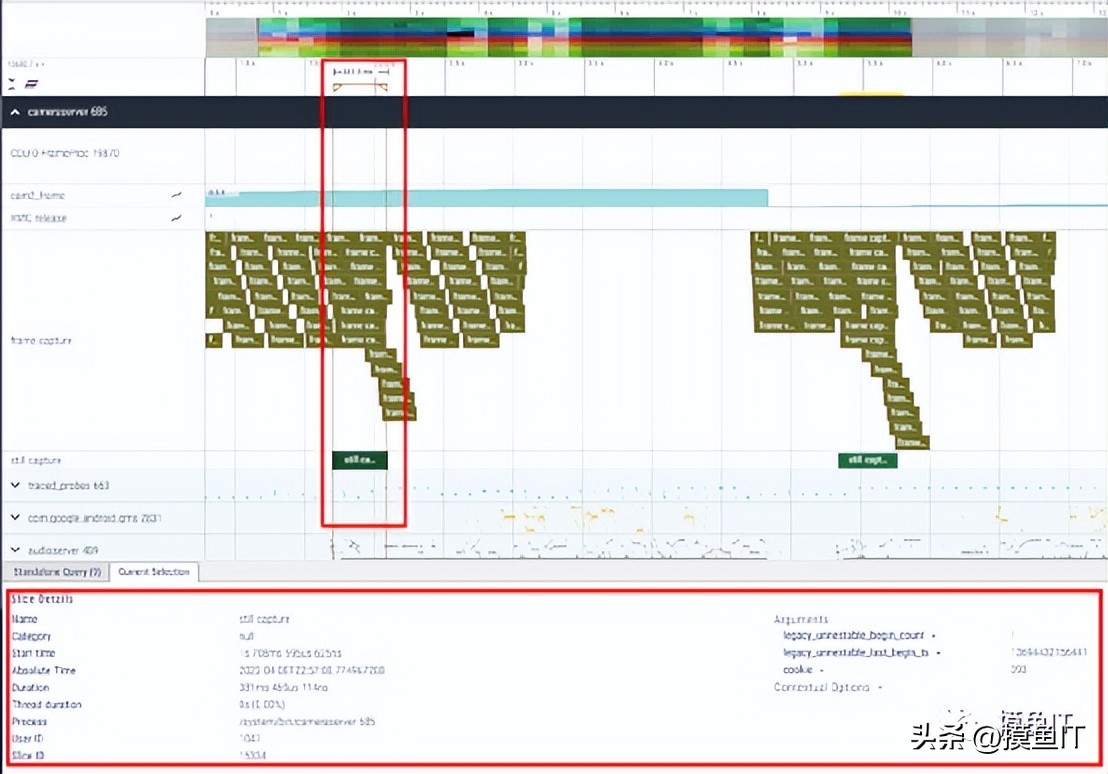The image size is (1108, 774).
Task: Click the Category value 'null' in details
Action: point(246,636)
